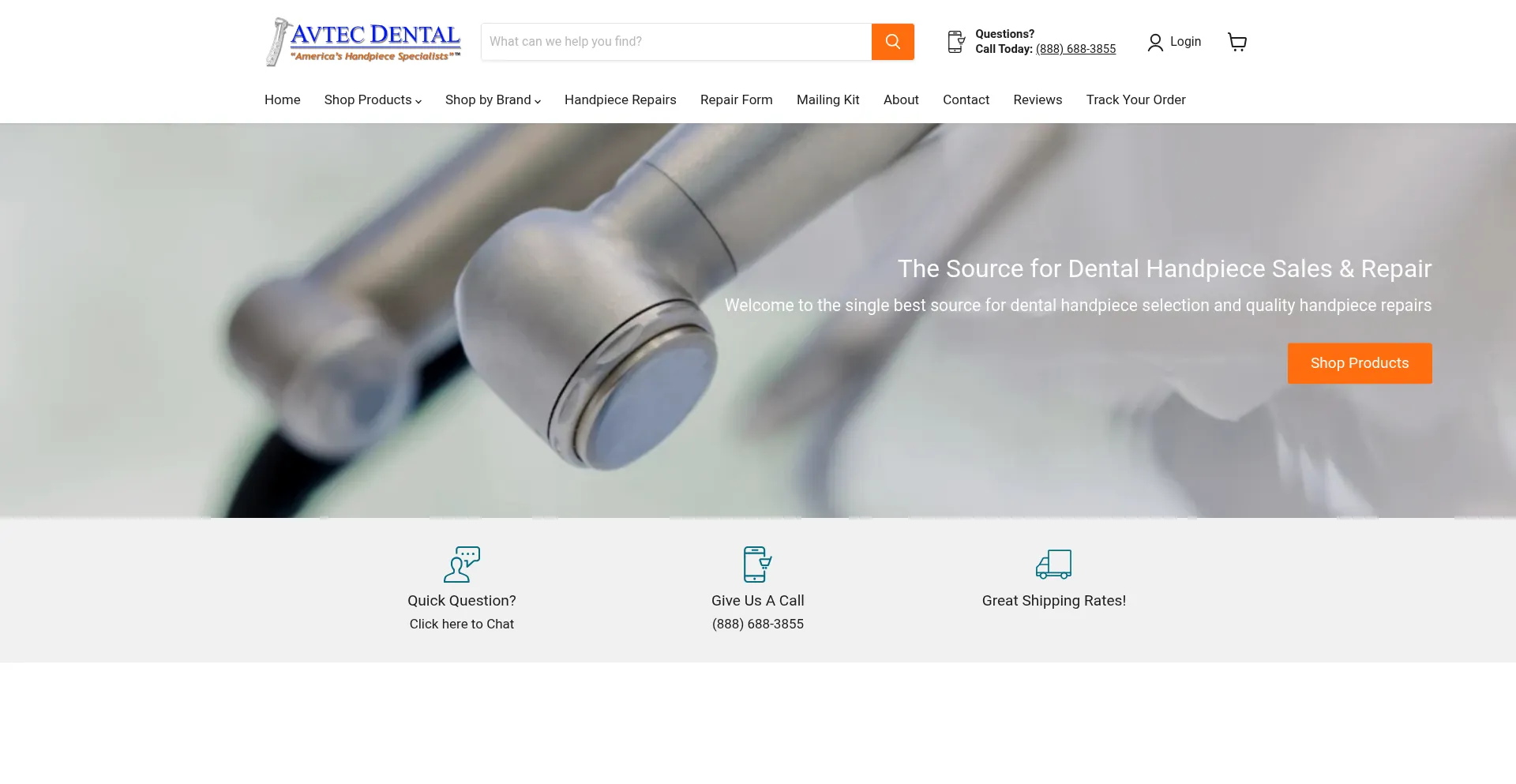
Task: Select Track Your Order in navigation
Action: coord(1135,100)
